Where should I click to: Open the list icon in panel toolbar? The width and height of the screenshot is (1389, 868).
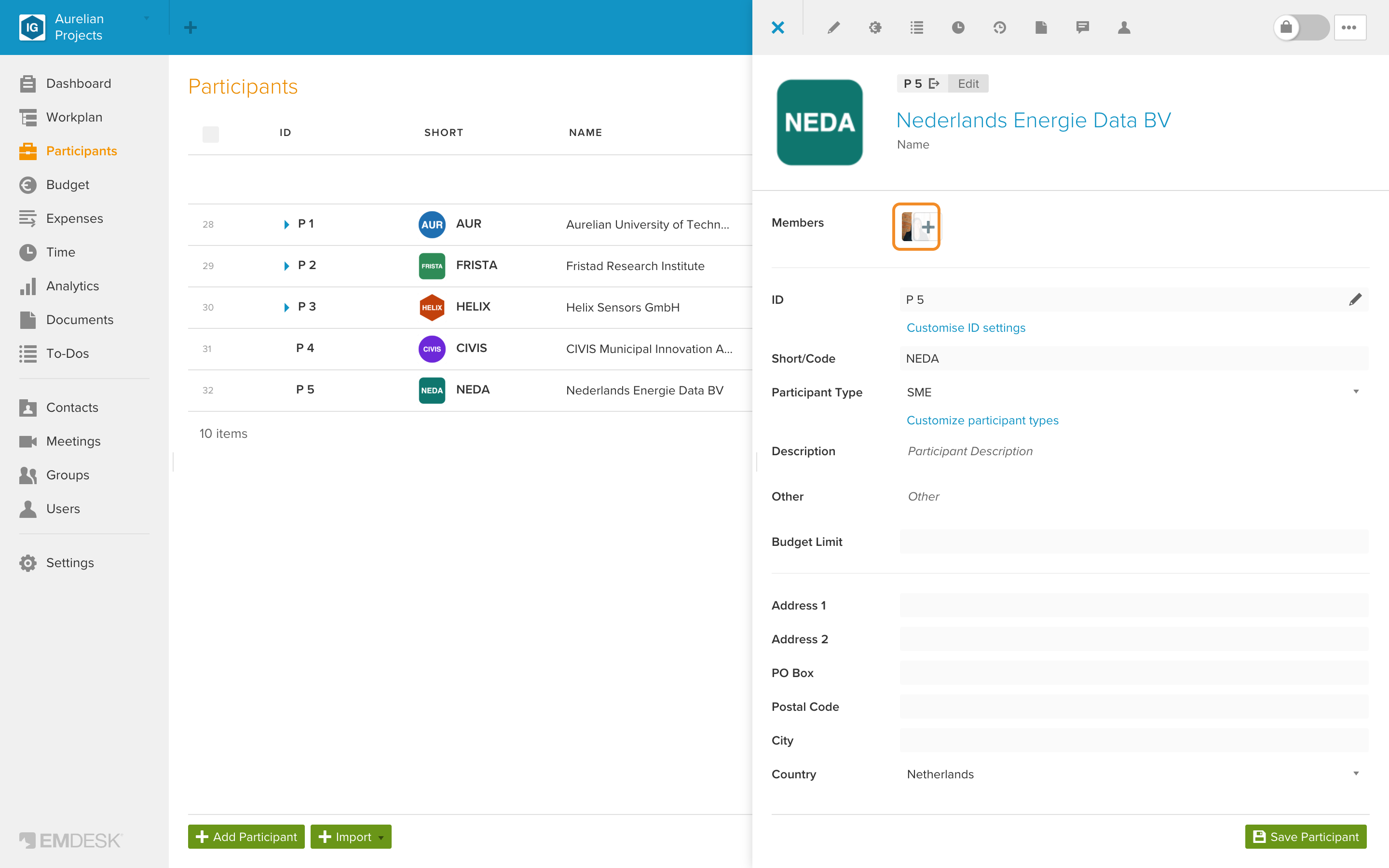(917, 27)
